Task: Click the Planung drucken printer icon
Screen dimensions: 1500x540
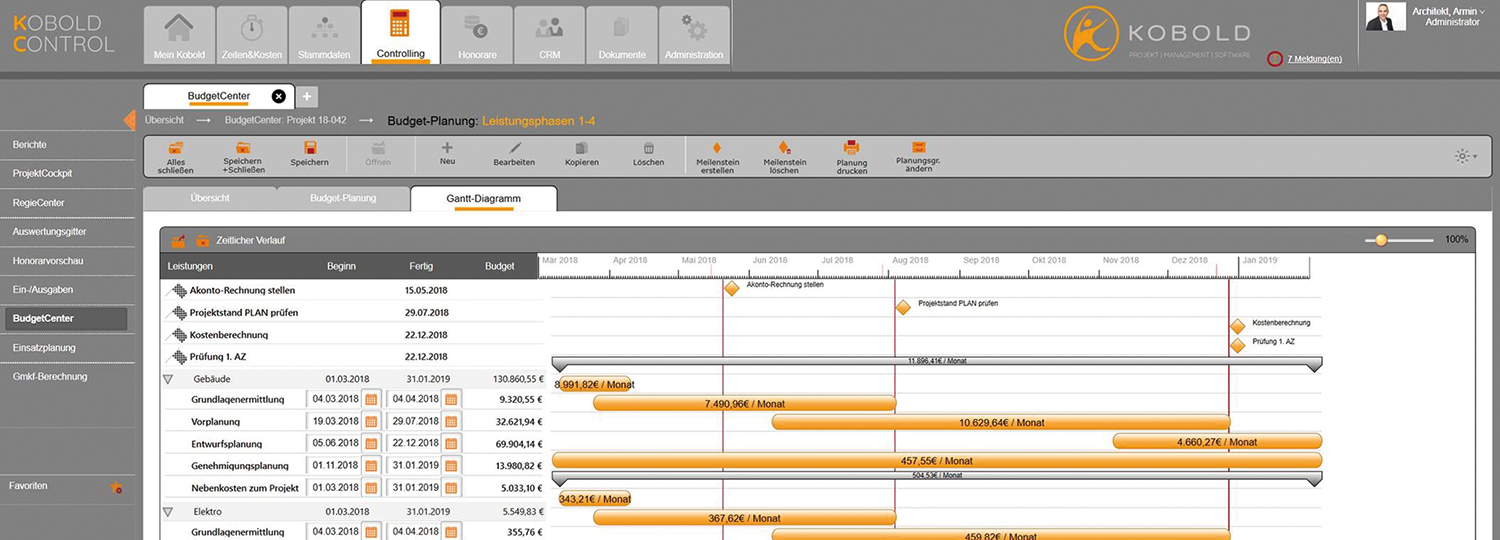Action: pyautogui.click(x=852, y=147)
